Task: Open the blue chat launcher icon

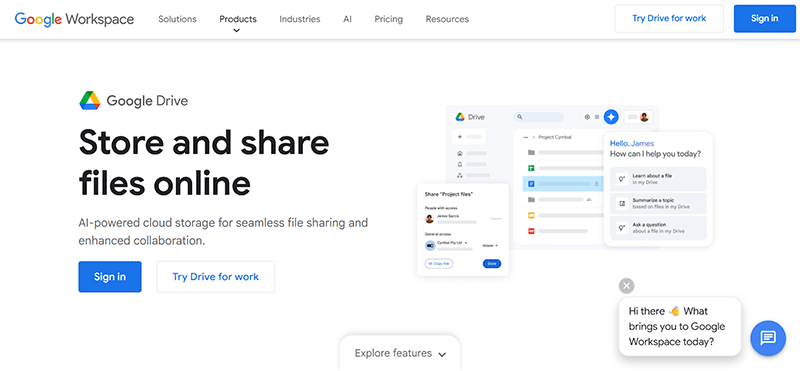Action: pyautogui.click(x=768, y=338)
